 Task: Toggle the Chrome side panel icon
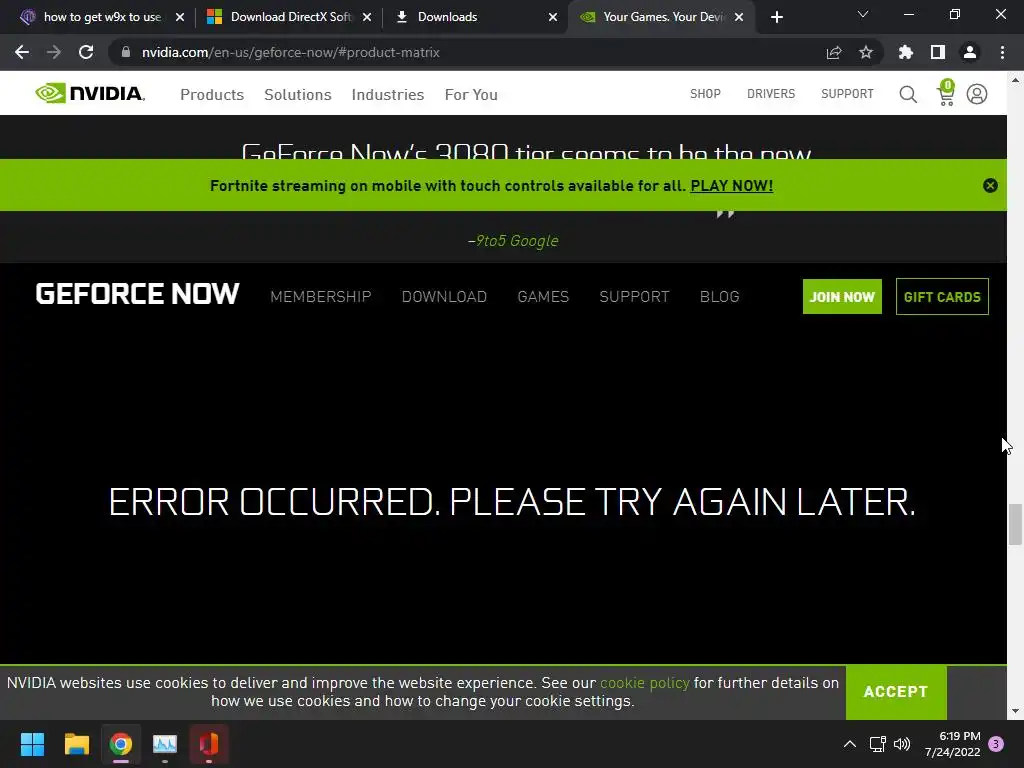pyautogui.click(x=938, y=52)
